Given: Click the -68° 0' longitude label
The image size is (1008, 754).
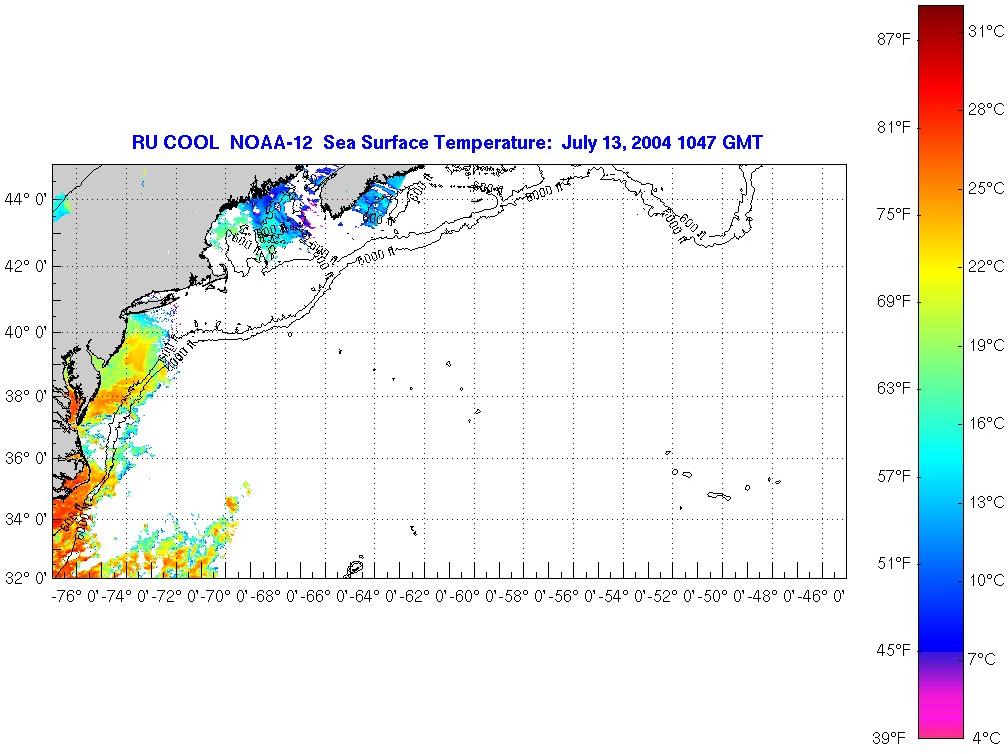Looking at the screenshot, I should (x=274, y=597).
